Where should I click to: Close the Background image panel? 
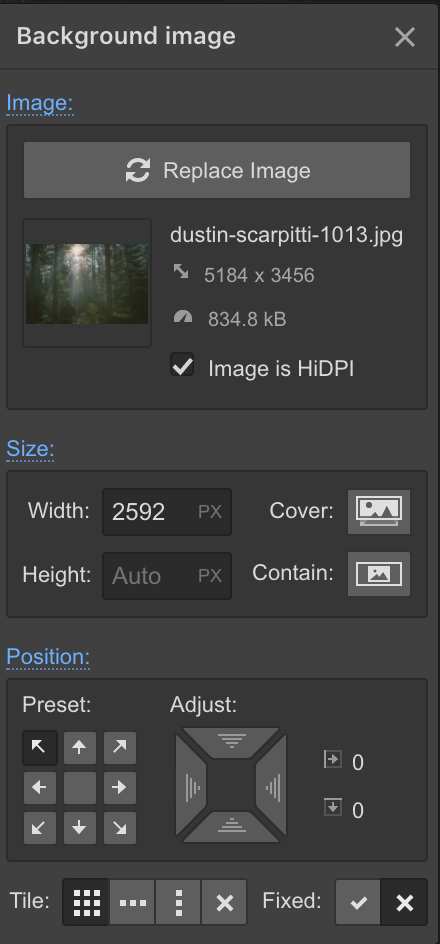405,37
